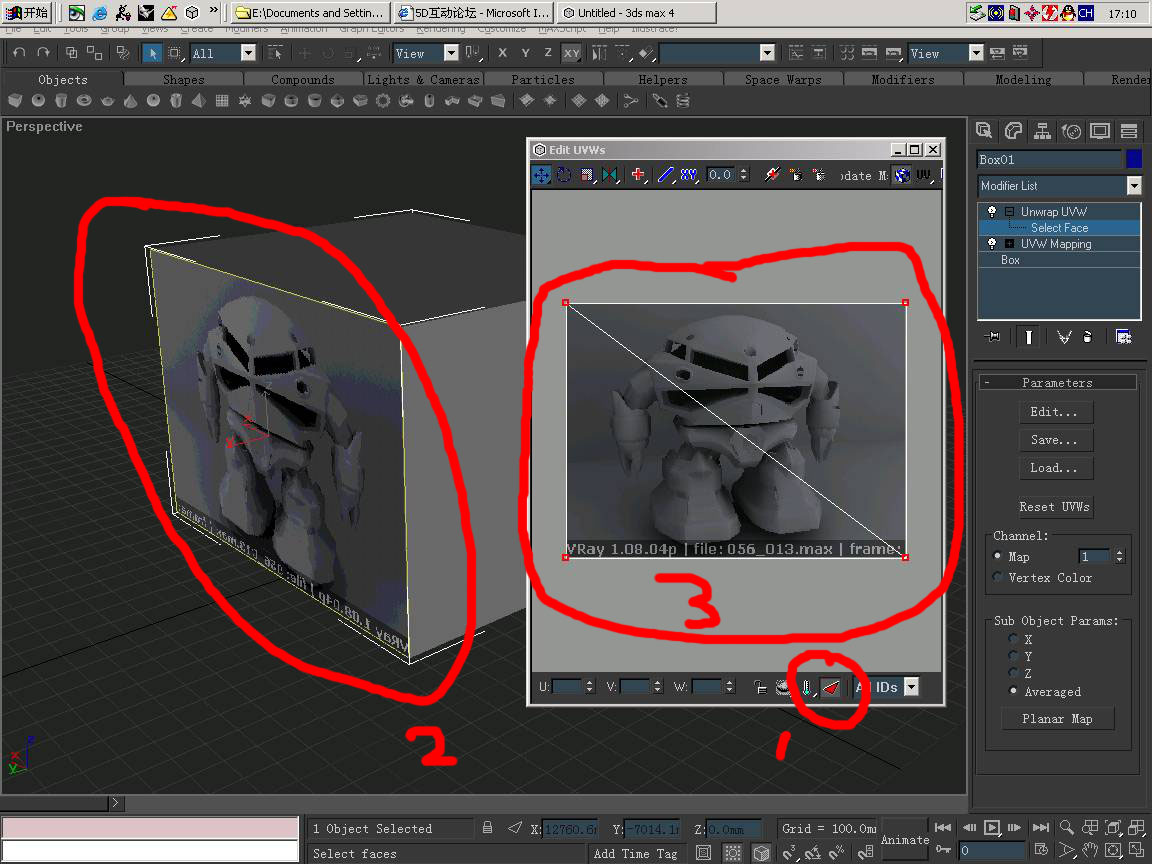Toggle Unwrap UVW modifier lightbulb on/off
The image size is (1152, 864).
pyautogui.click(x=992, y=212)
